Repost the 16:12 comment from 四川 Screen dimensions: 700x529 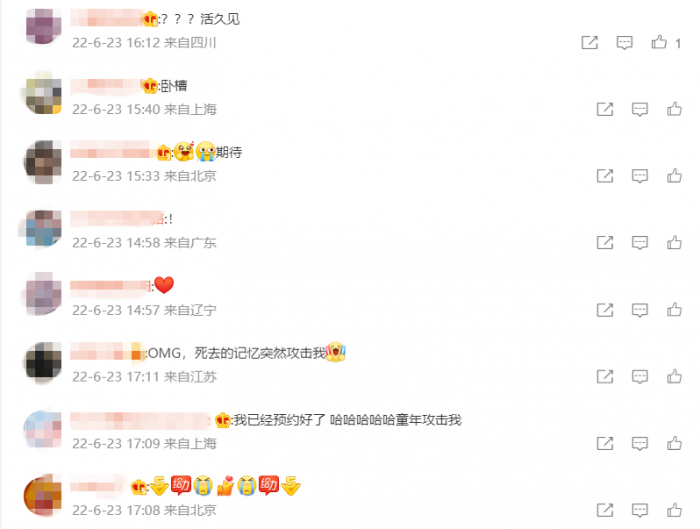pyautogui.click(x=590, y=42)
